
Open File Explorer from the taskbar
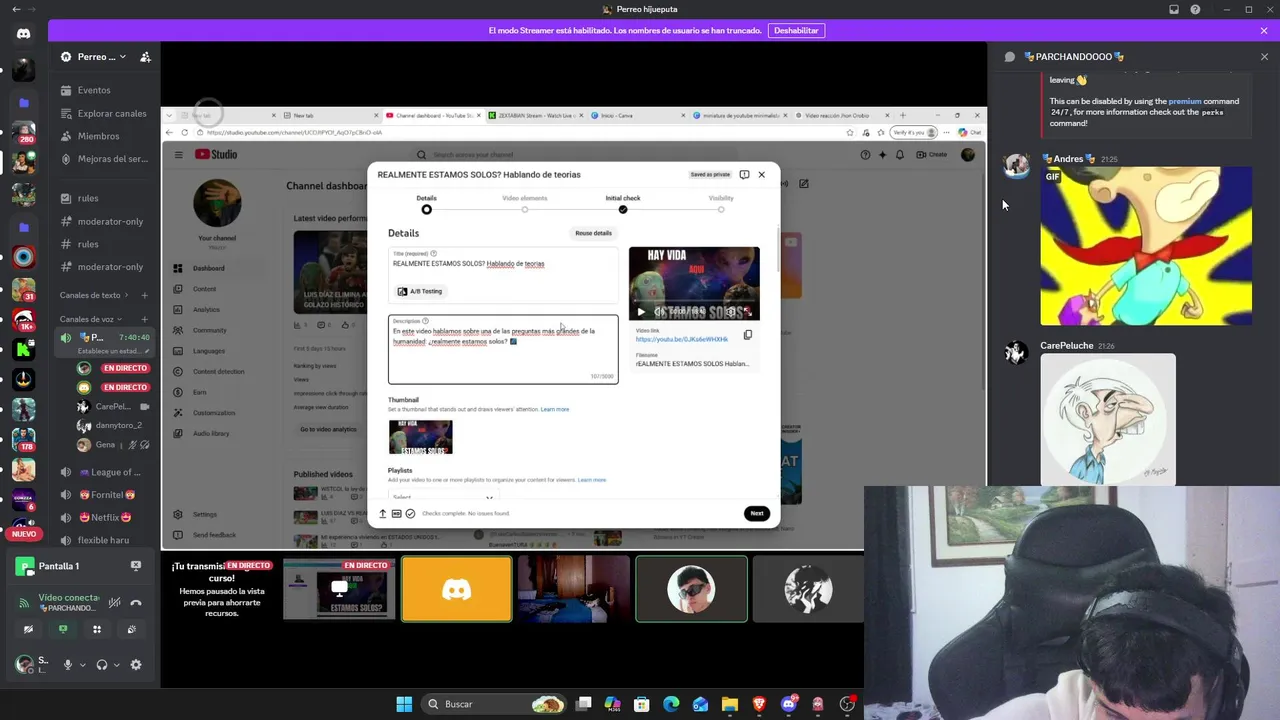[729, 704]
